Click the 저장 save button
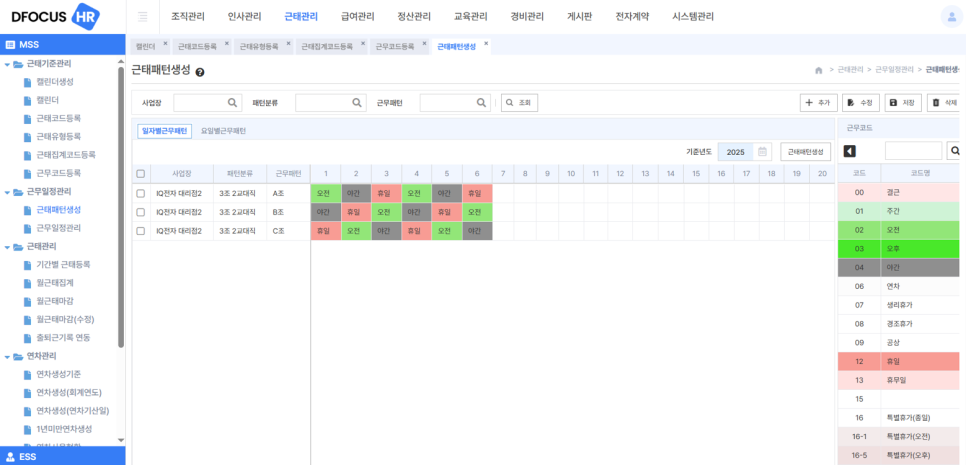 (x=903, y=103)
